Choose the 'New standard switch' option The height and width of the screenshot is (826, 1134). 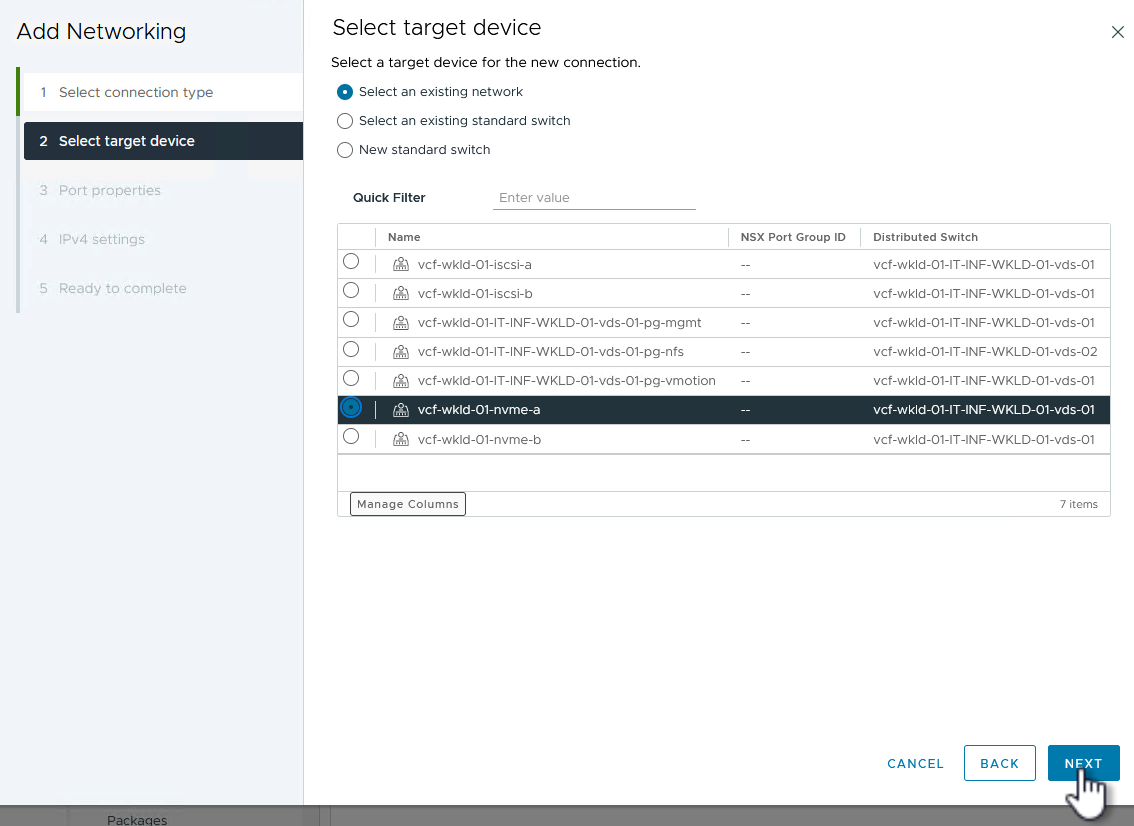click(x=345, y=150)
